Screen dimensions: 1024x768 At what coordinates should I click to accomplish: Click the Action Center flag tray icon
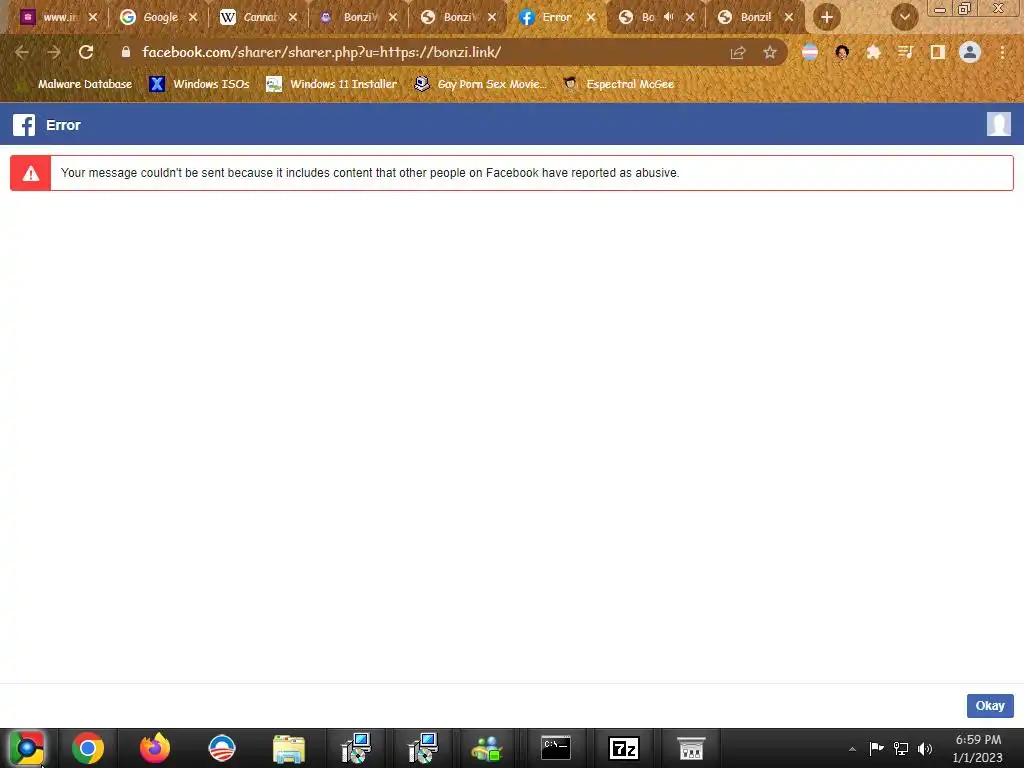click(876, 748)
